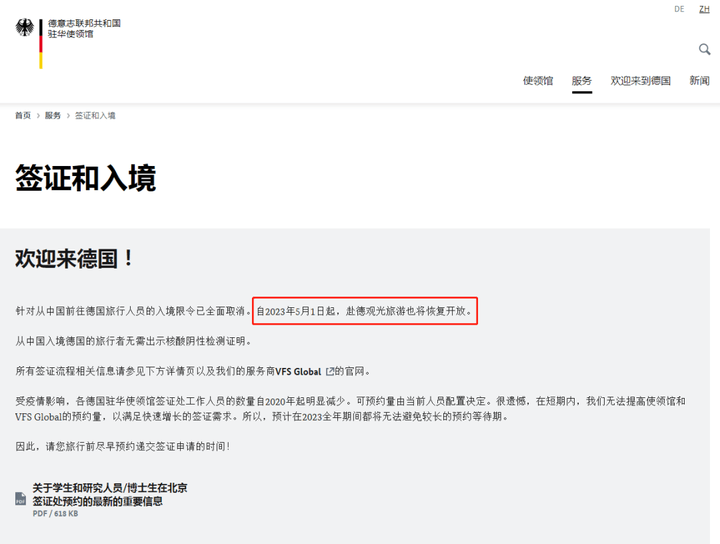Viewport: 720px width, 544px height.
Task: Open the 使领馆 navigation menu
Action: click(537, 81)
